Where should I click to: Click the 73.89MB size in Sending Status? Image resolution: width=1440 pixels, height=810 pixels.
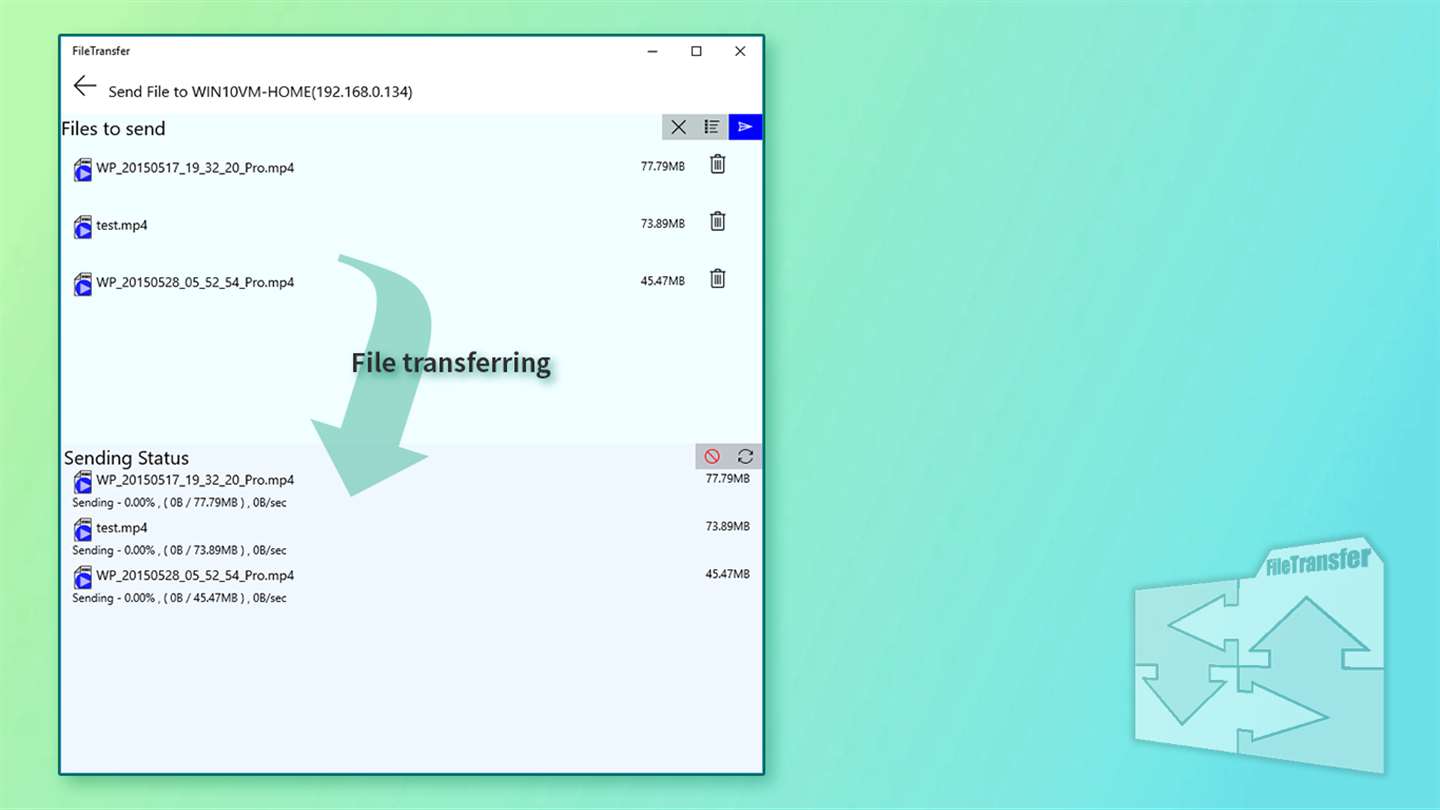727,526
